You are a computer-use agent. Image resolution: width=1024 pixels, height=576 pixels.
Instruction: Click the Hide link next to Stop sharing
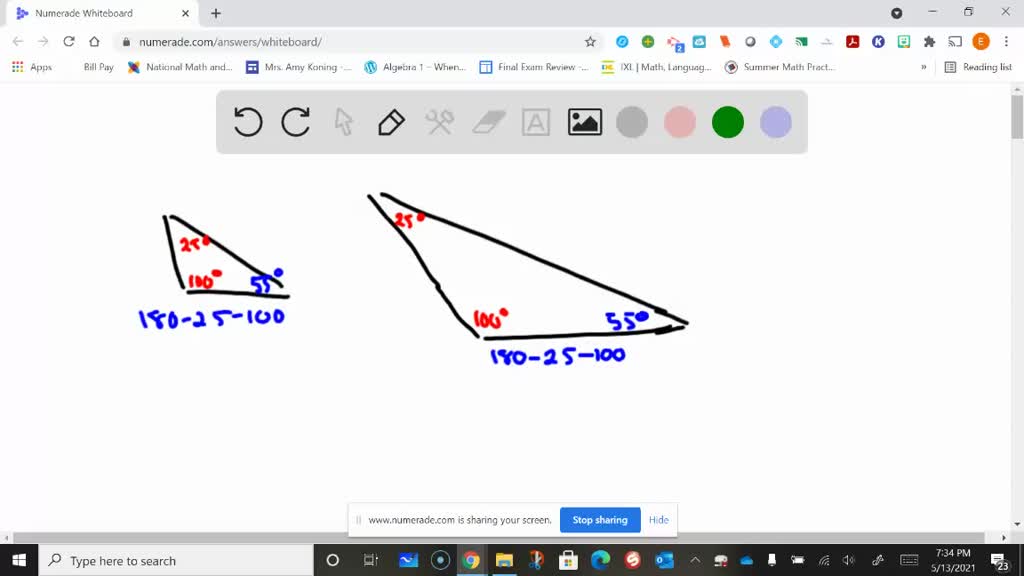659,520
